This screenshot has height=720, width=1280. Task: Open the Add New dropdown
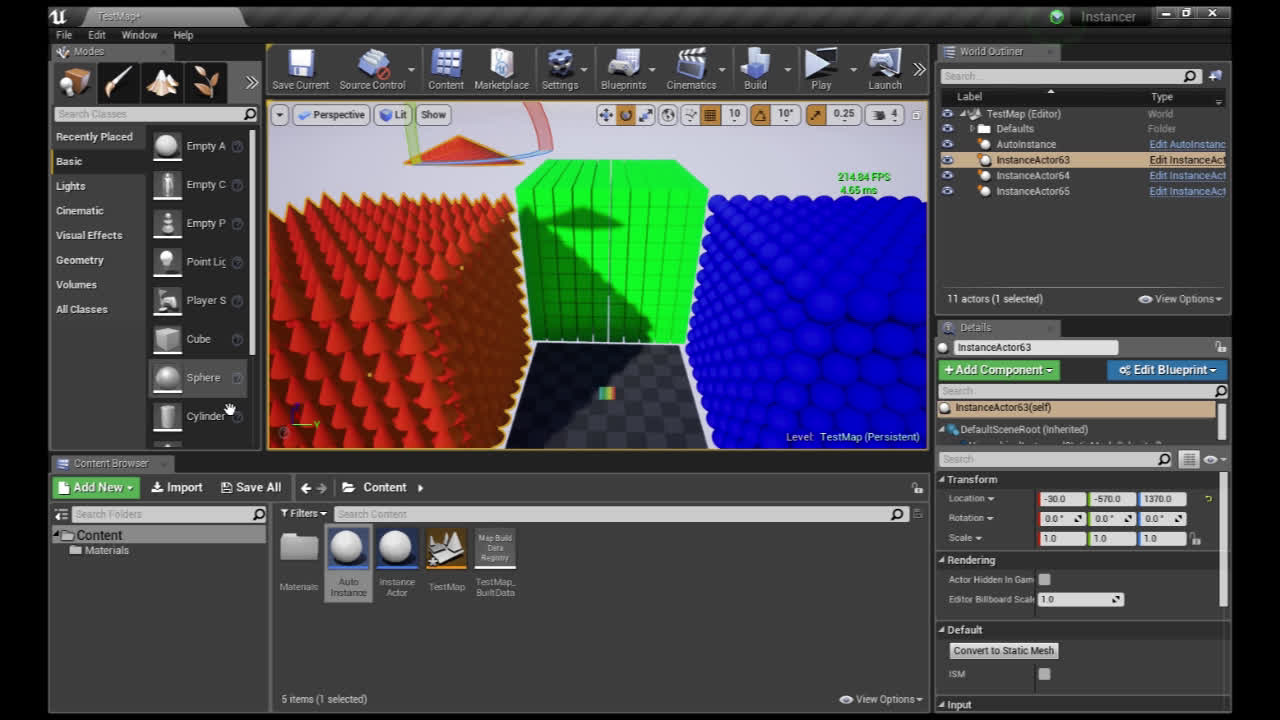pos(96,488)
